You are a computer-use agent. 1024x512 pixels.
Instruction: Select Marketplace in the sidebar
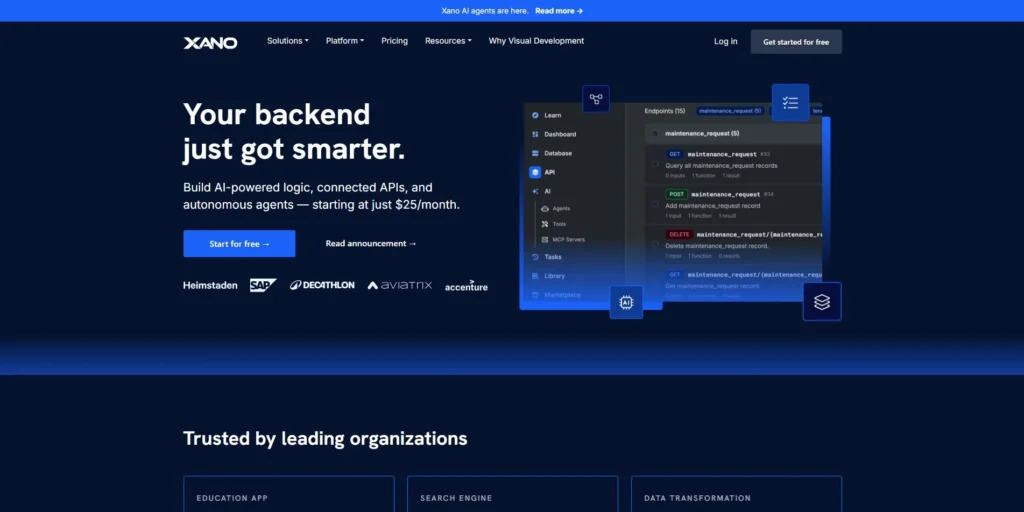[x=562, y=295]
